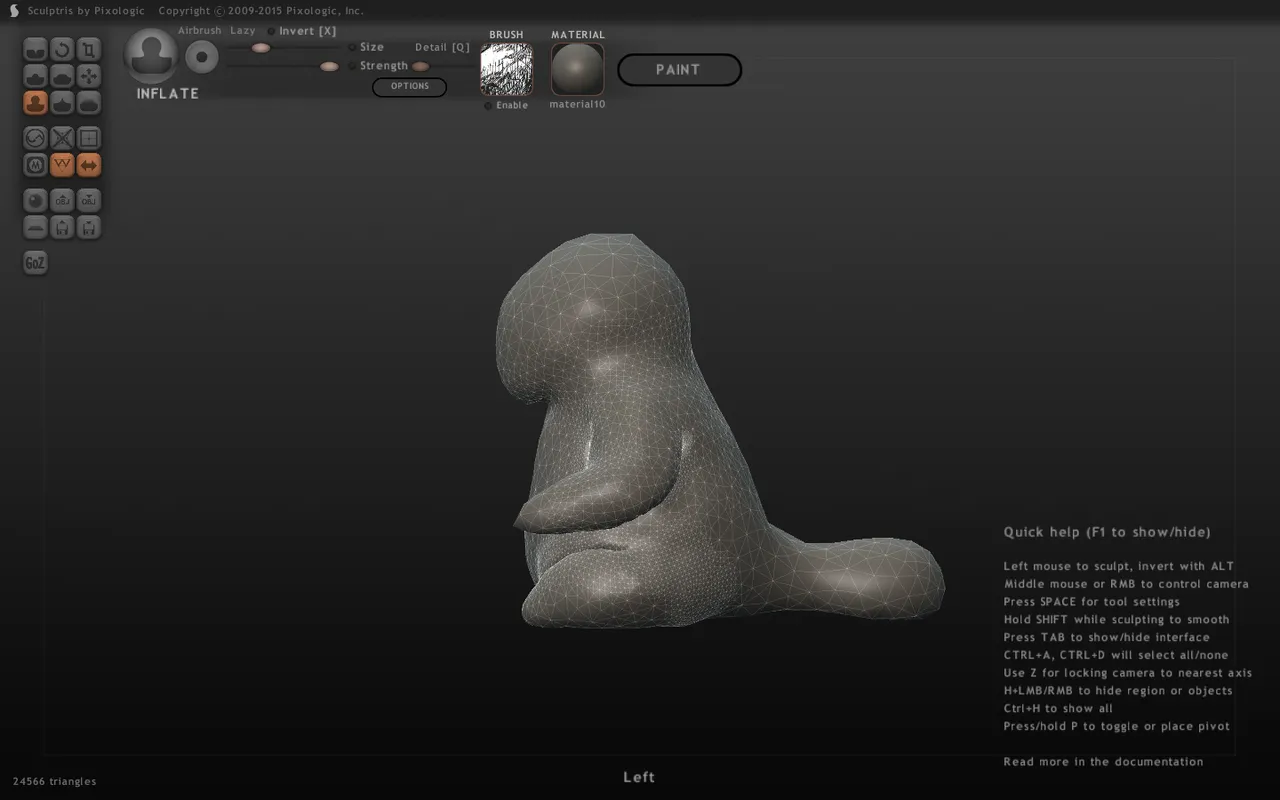
Task: Click the Open file icon
Action: coord(62,226)
